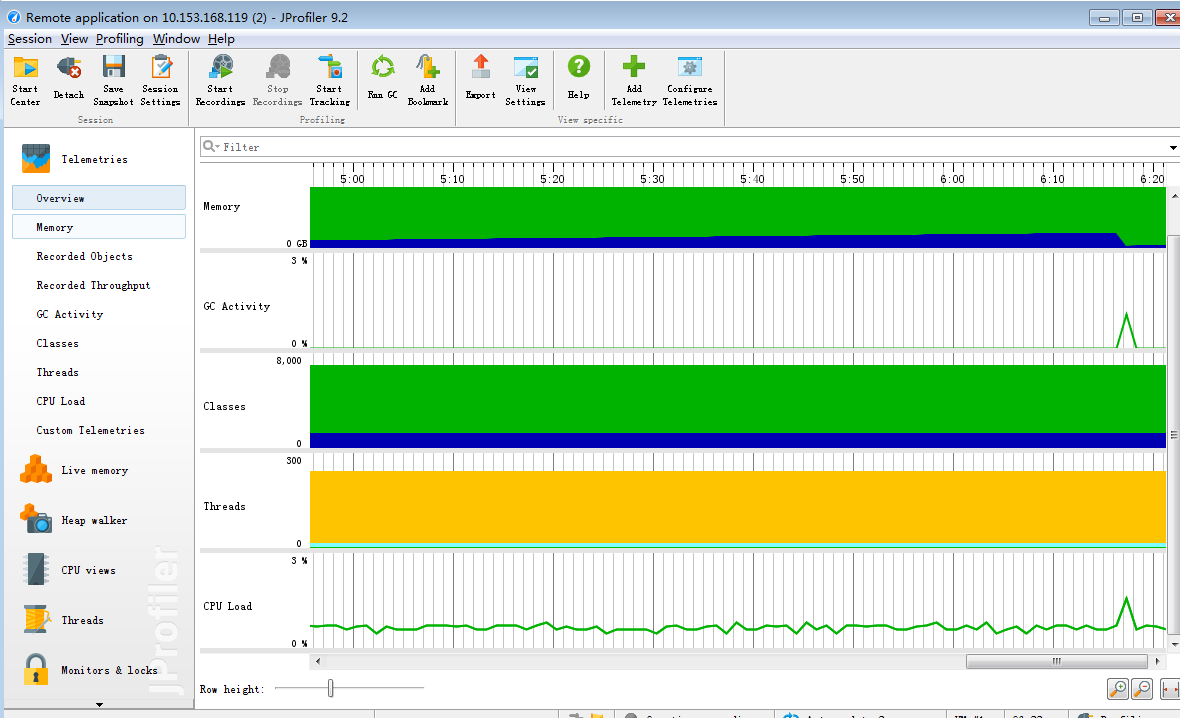The image size is (1180, 718).
Task: Click the 5:30 timeline marker
Action: [652, 179]
